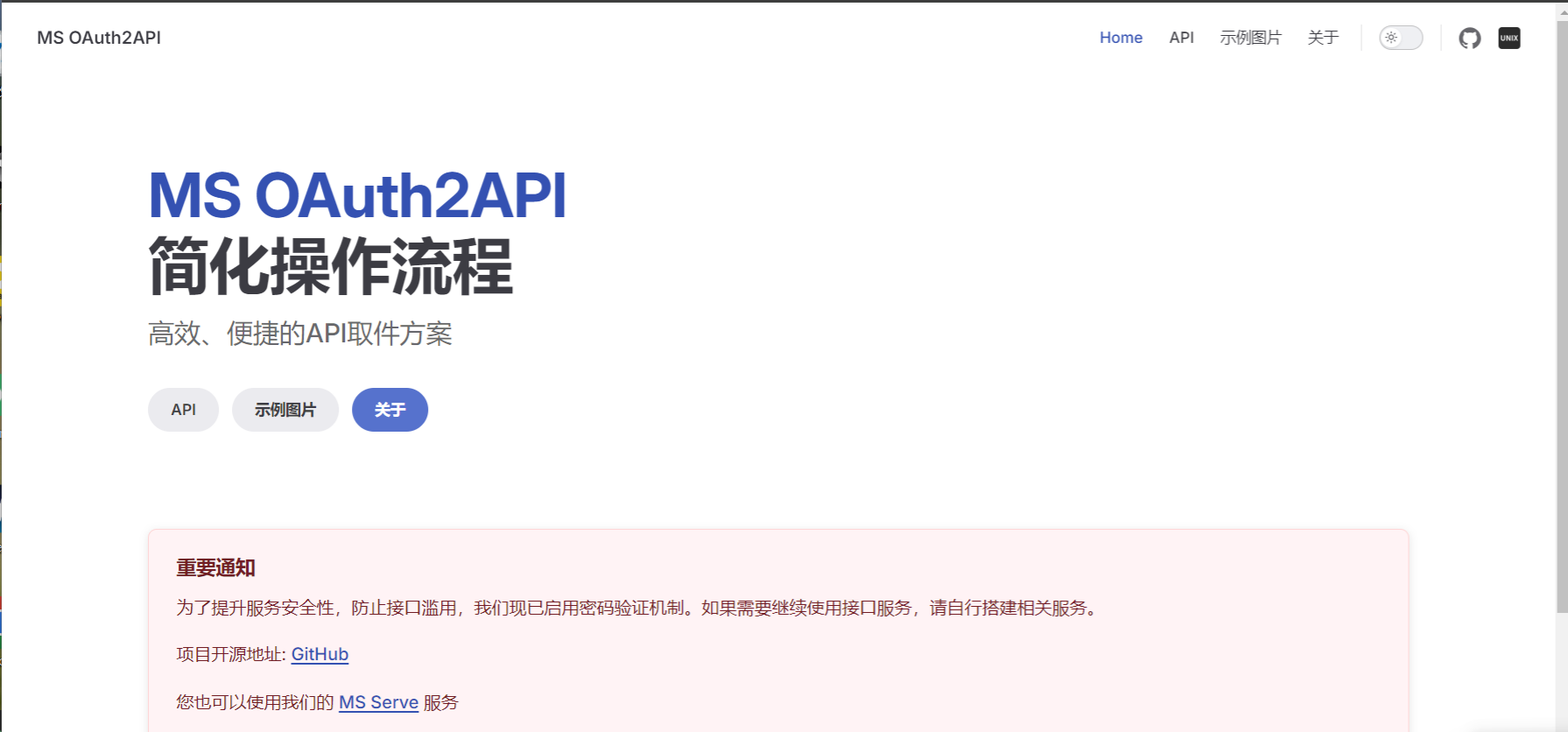Go to the Home nav item
Screen dimensions: 1568x732
(x=1121, y=38)
